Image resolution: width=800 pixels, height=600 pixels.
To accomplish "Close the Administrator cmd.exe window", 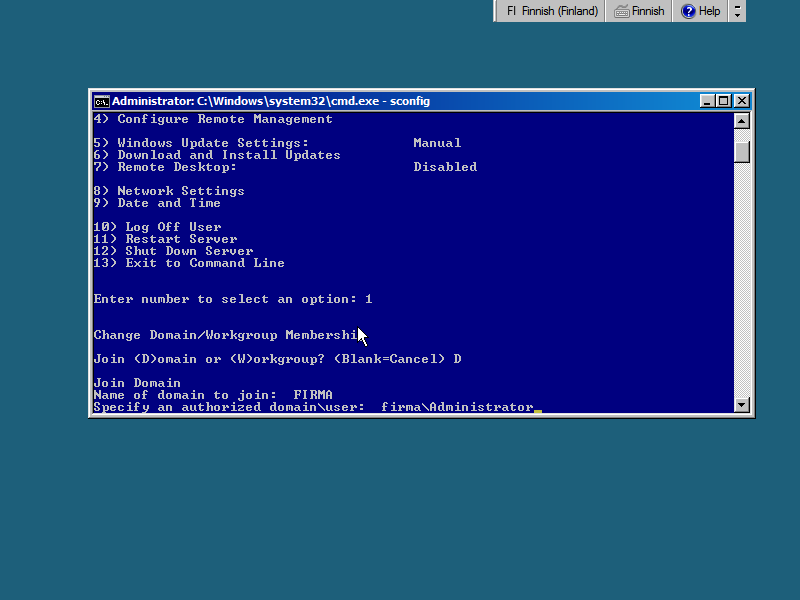I will point(741,101).
